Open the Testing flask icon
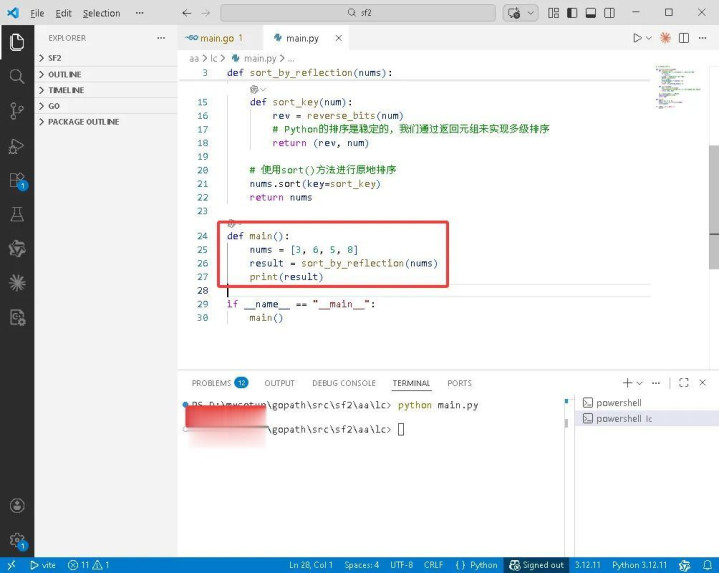 click(x=16, y=214)
